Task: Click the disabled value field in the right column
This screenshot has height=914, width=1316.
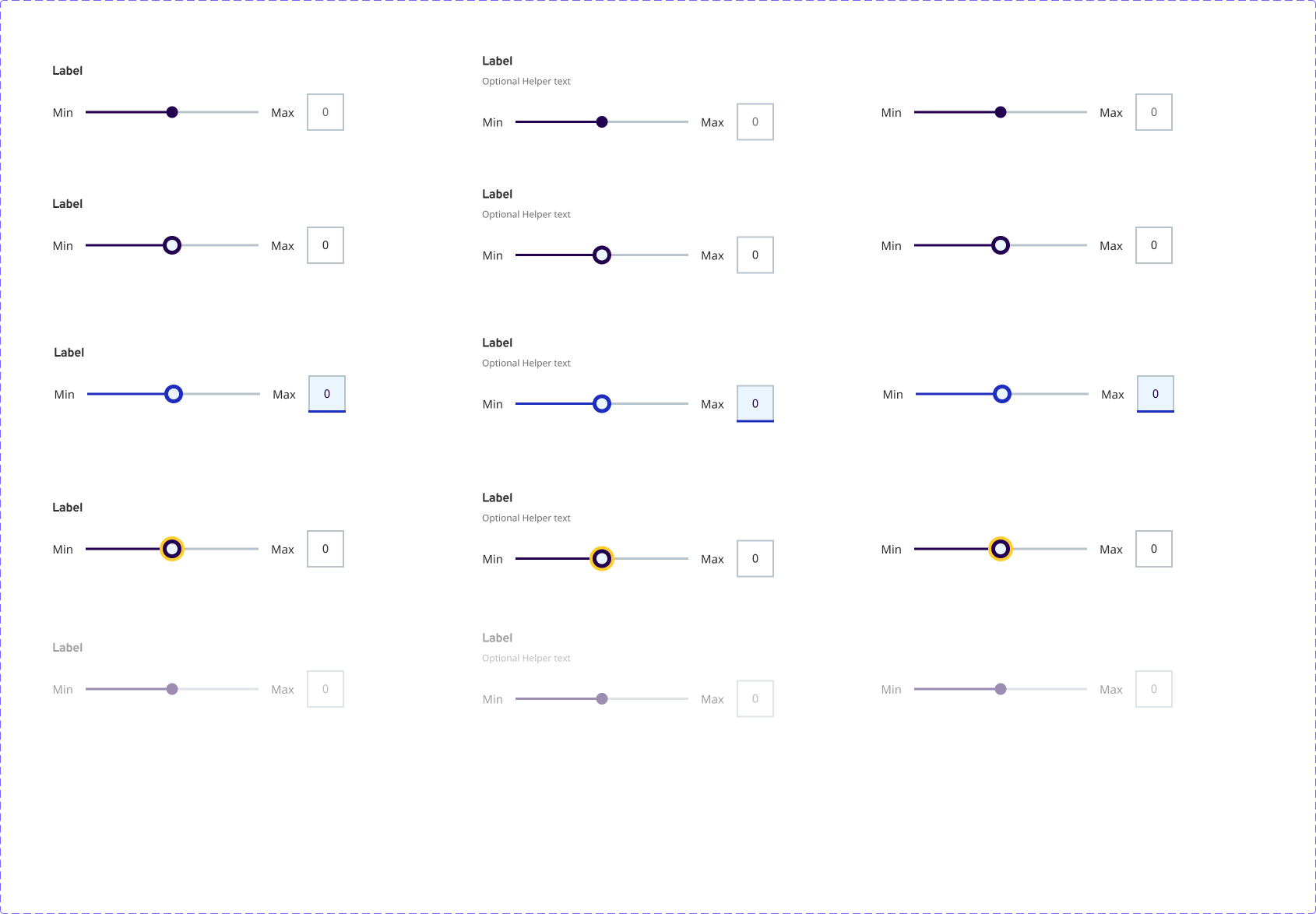Action: 1153,689
